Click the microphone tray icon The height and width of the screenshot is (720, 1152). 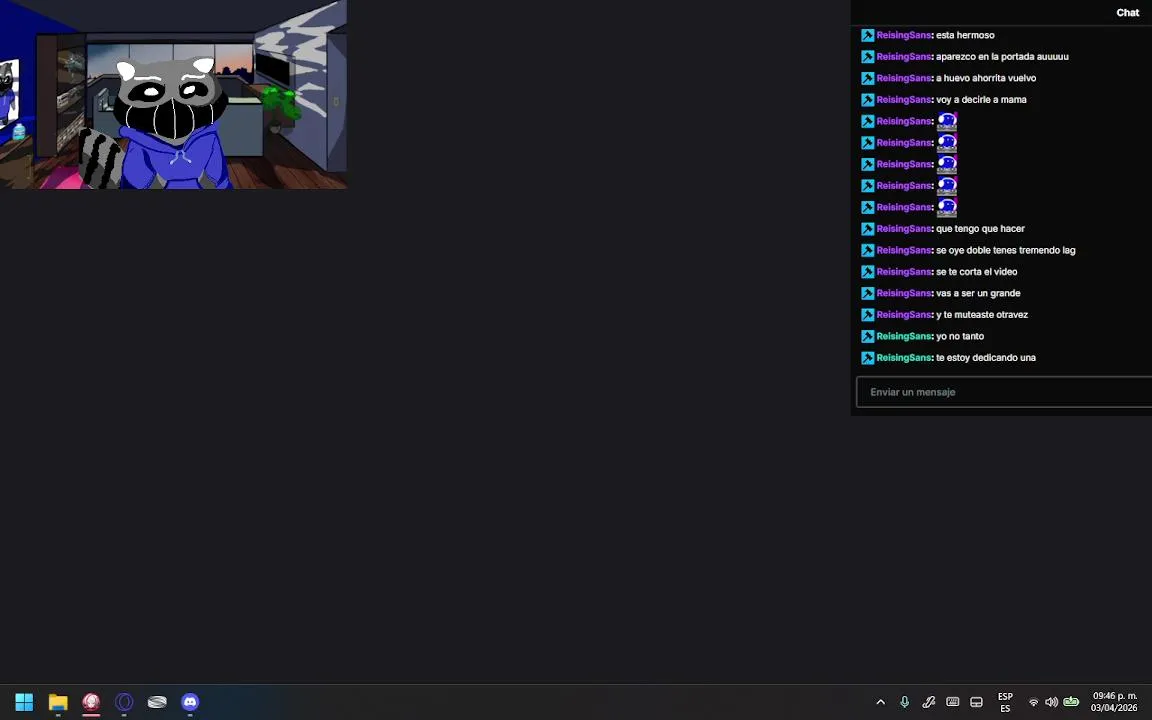click(904, 702)
